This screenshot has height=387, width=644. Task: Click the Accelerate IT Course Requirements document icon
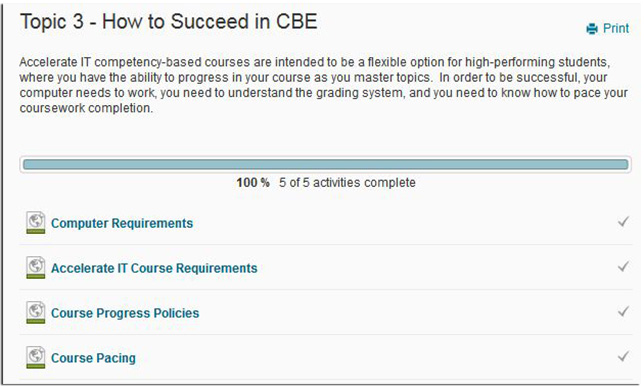36,267
